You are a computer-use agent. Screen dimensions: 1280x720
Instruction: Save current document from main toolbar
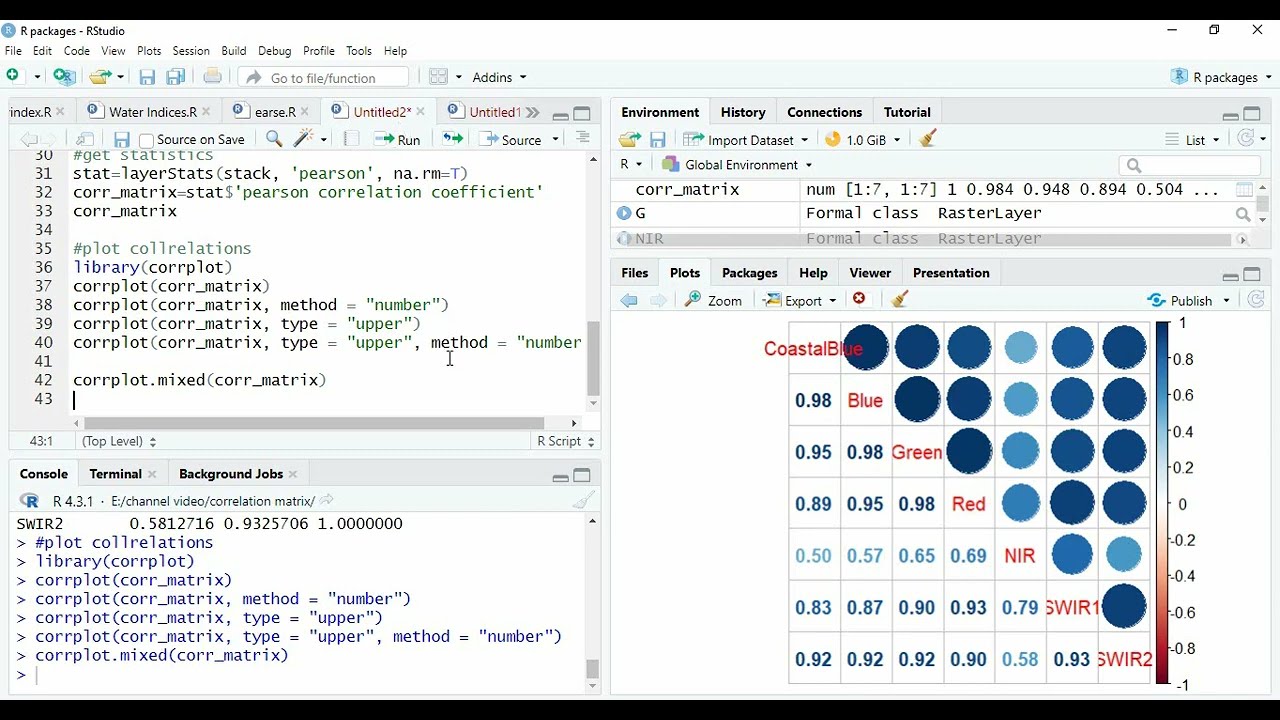point(147,77)
